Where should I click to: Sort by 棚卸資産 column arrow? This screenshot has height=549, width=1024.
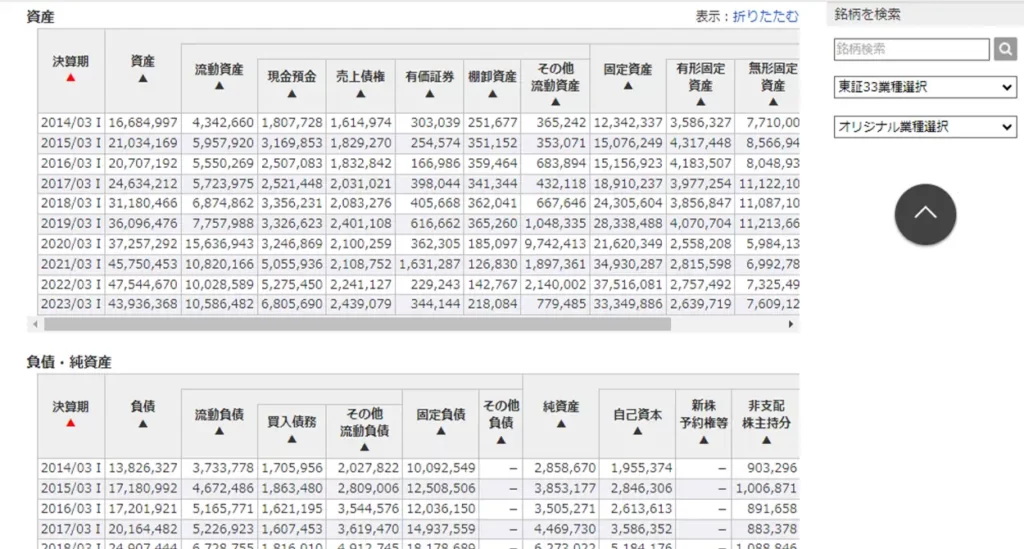click(x=492, y=94)
